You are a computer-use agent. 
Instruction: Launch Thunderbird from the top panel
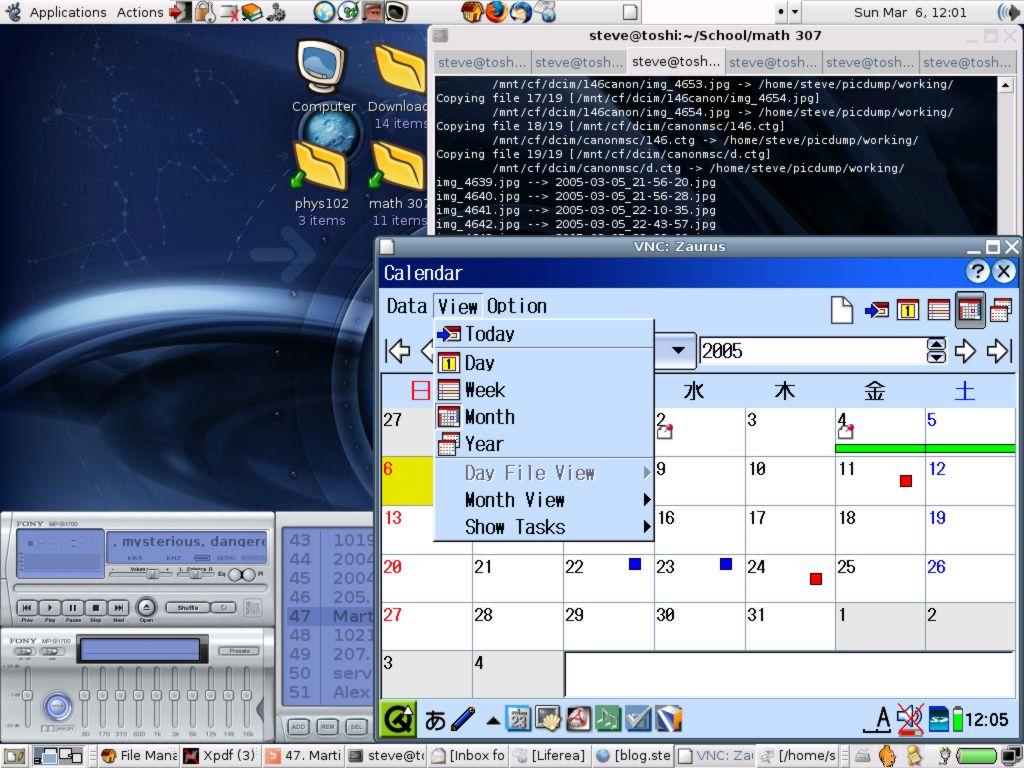pos(520,12)
